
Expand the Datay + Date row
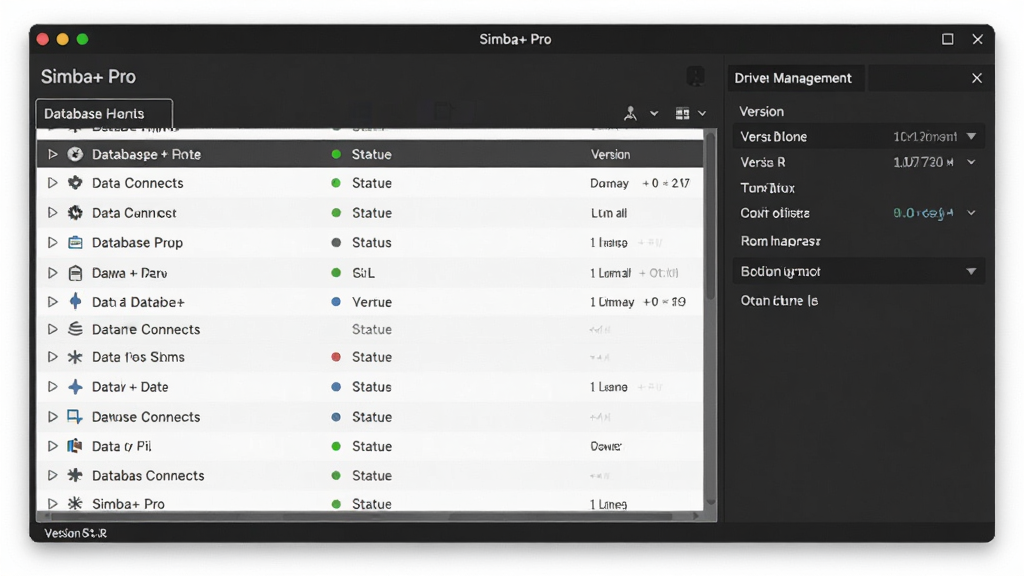point(52,387)
